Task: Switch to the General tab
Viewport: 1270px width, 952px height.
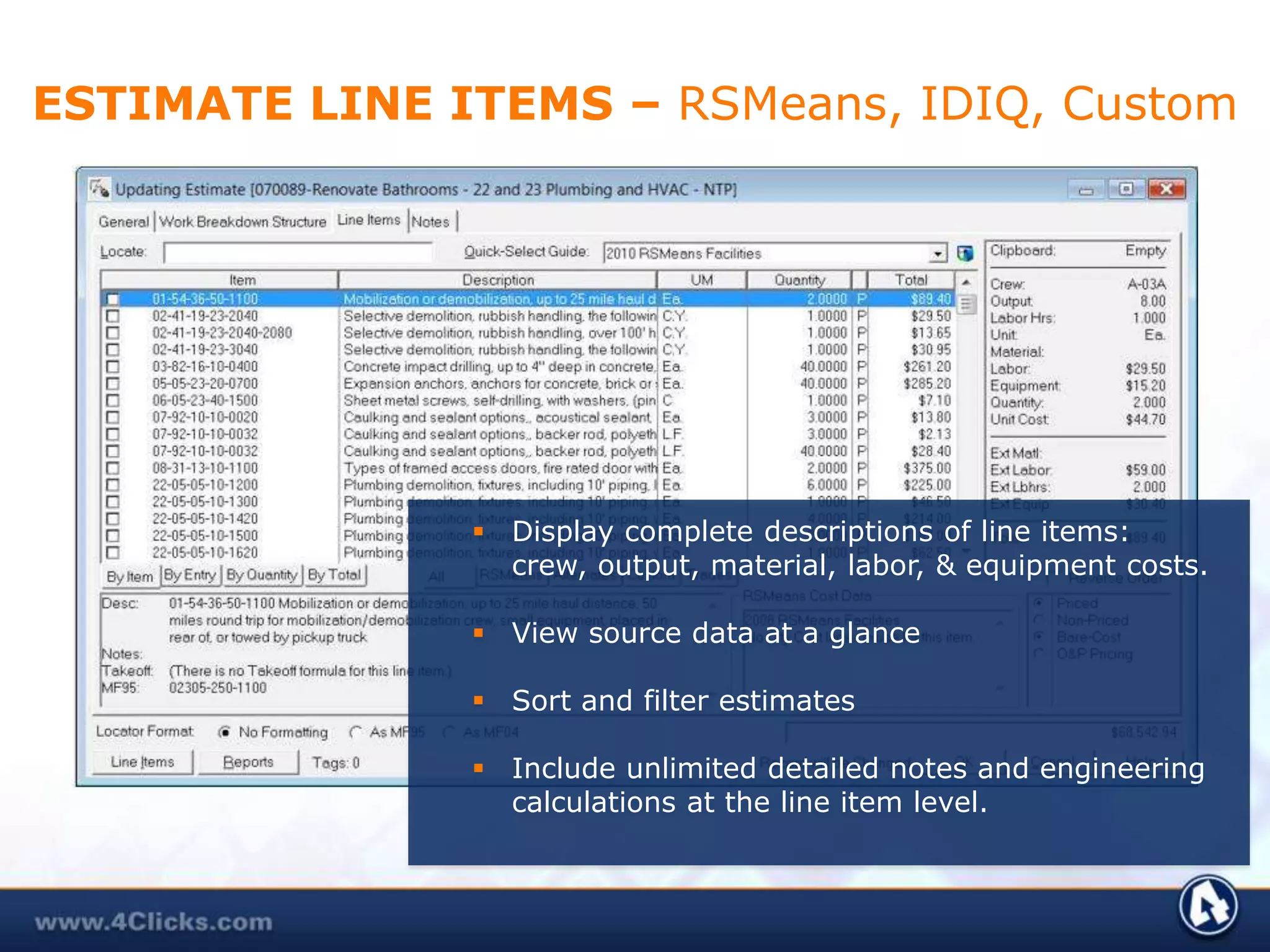Action: (123, 222)
